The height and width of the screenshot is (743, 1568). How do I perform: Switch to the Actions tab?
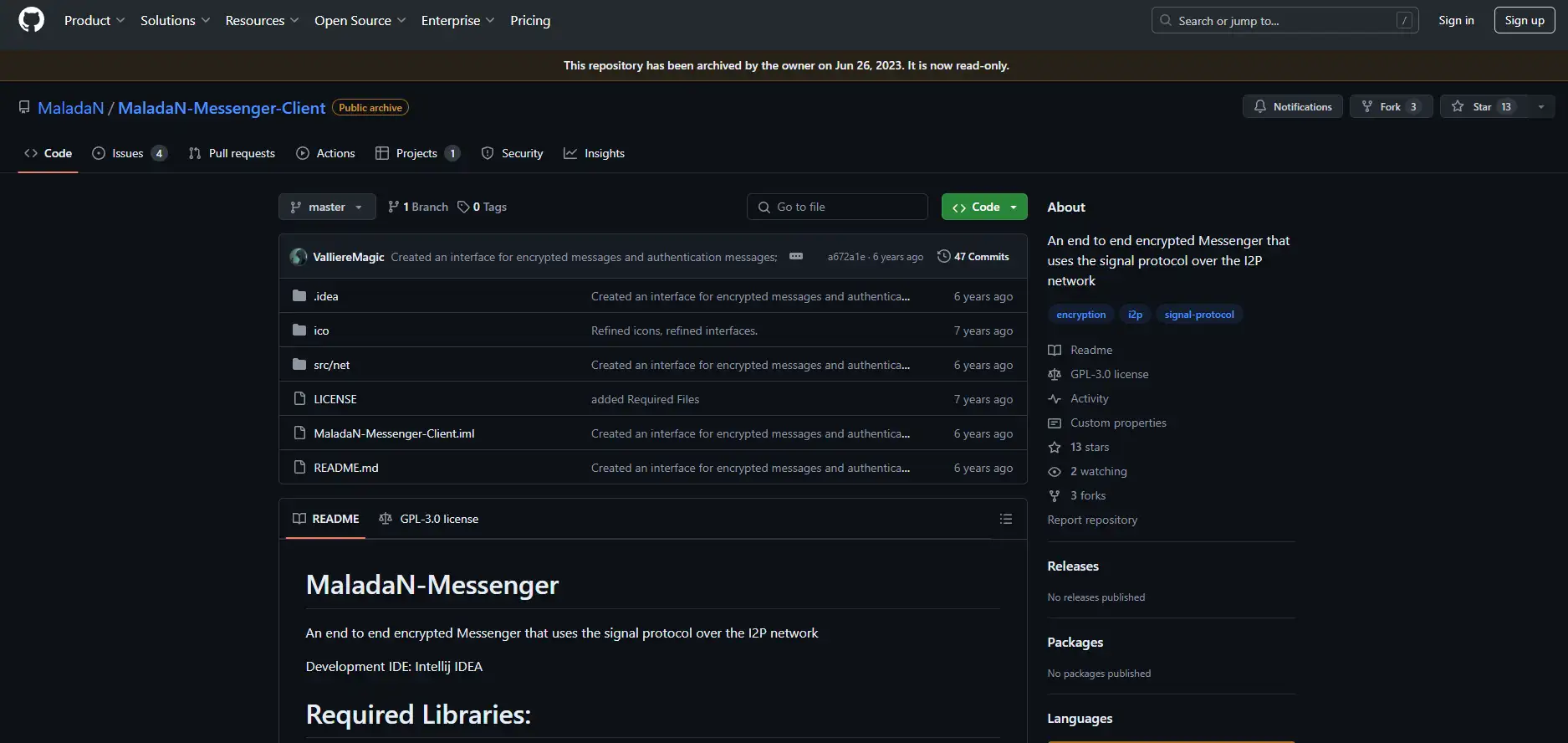click(325, 153)
